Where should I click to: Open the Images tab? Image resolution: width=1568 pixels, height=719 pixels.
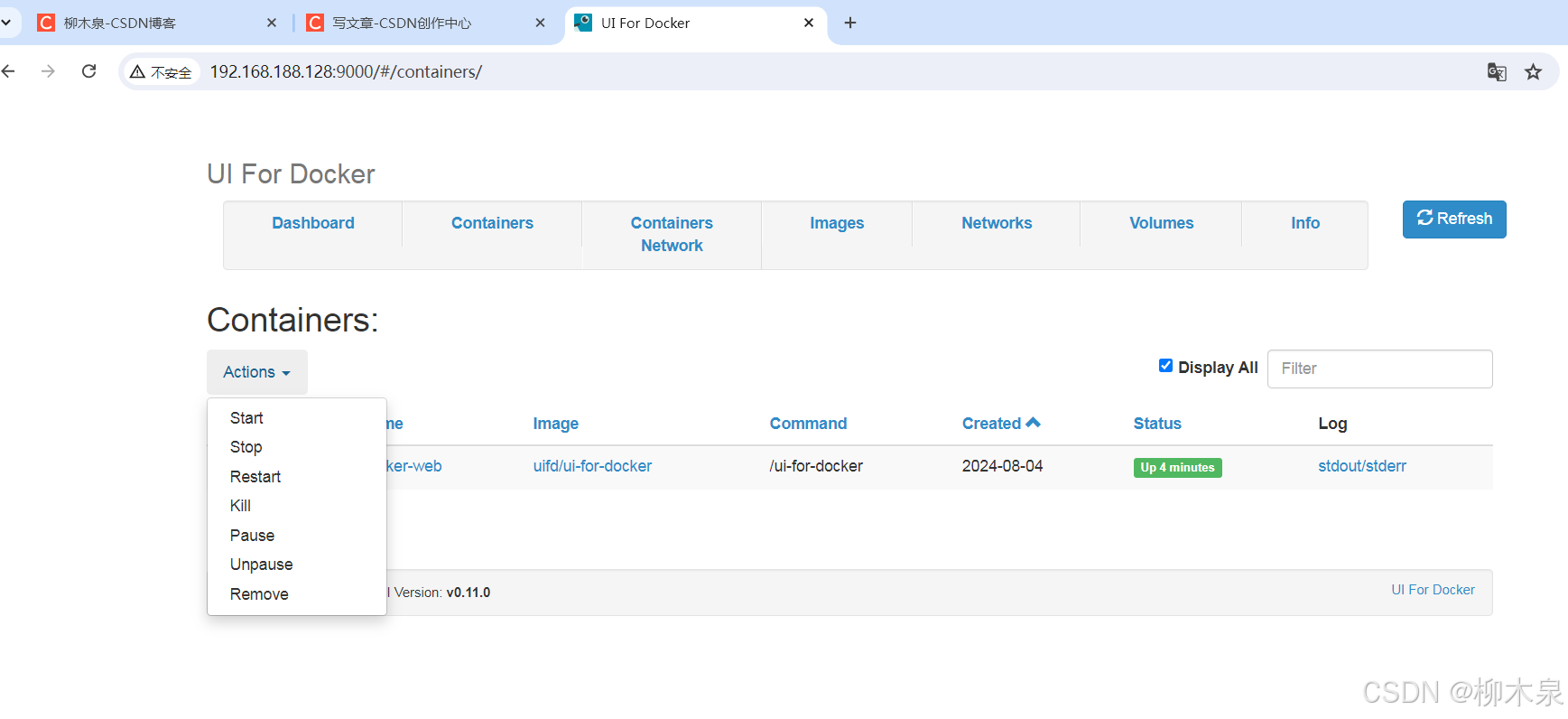[837, 223]
